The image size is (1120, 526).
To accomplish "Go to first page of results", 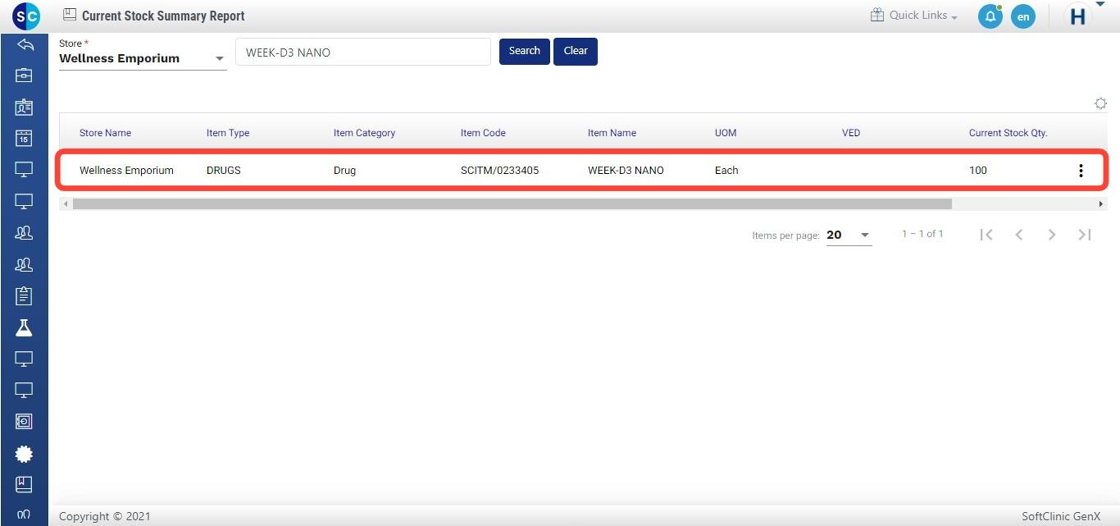I will tap(986, 234).
